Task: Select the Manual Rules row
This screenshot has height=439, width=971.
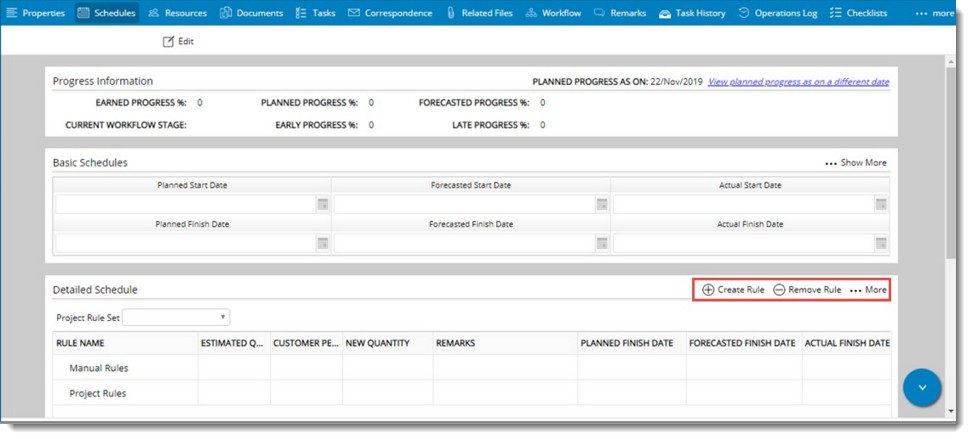Action: (99, 368)
